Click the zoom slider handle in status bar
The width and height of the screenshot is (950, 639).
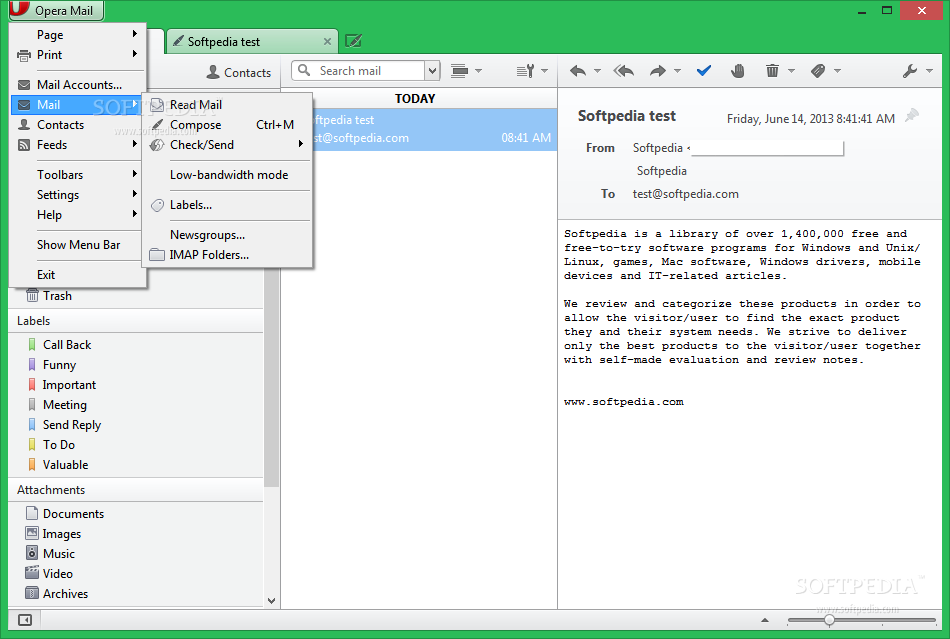829,620
